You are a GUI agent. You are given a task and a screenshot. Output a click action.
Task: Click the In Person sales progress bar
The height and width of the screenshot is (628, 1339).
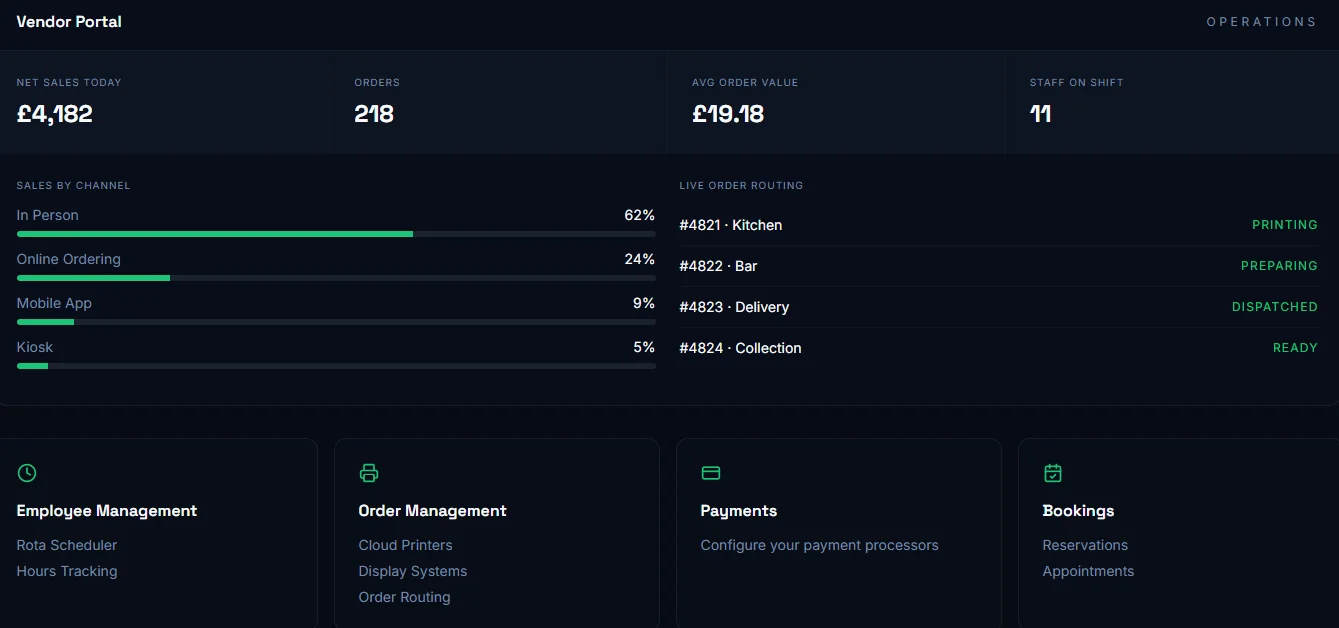336,234
